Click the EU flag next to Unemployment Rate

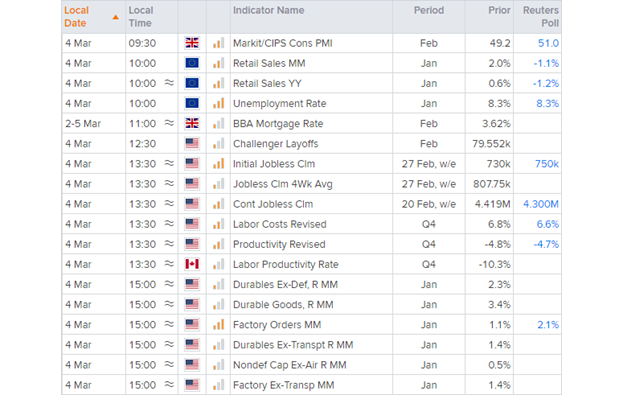(192, 103)
